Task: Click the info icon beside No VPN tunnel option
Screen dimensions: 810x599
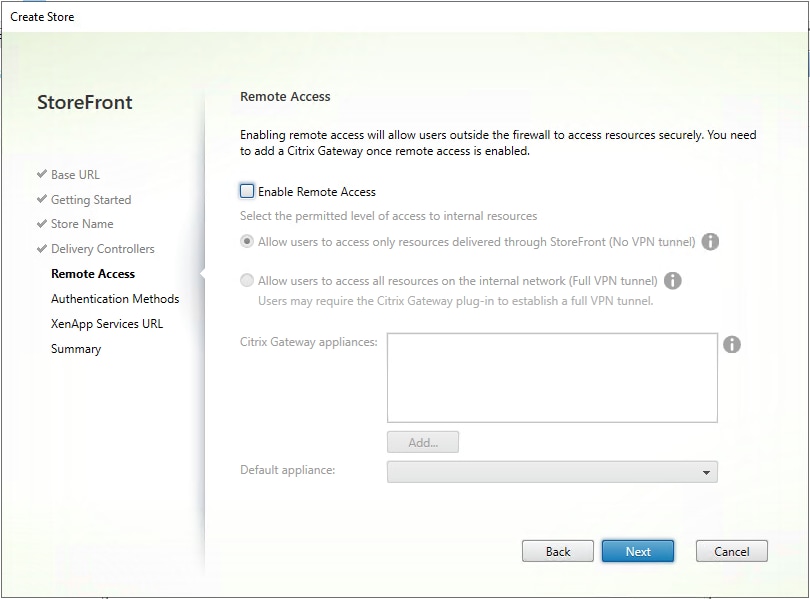Action: click(711, 241)
